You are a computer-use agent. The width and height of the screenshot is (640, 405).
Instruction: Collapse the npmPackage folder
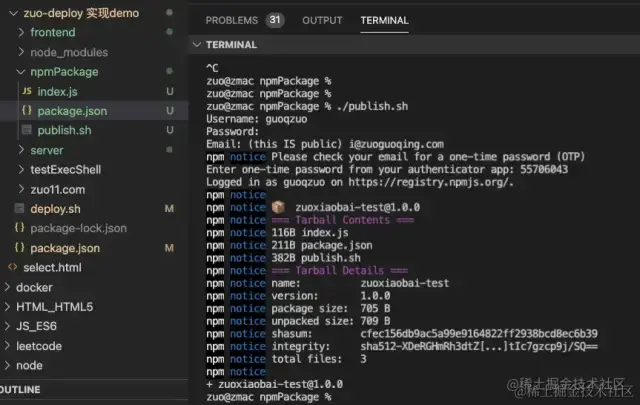[x=20, y=72]
